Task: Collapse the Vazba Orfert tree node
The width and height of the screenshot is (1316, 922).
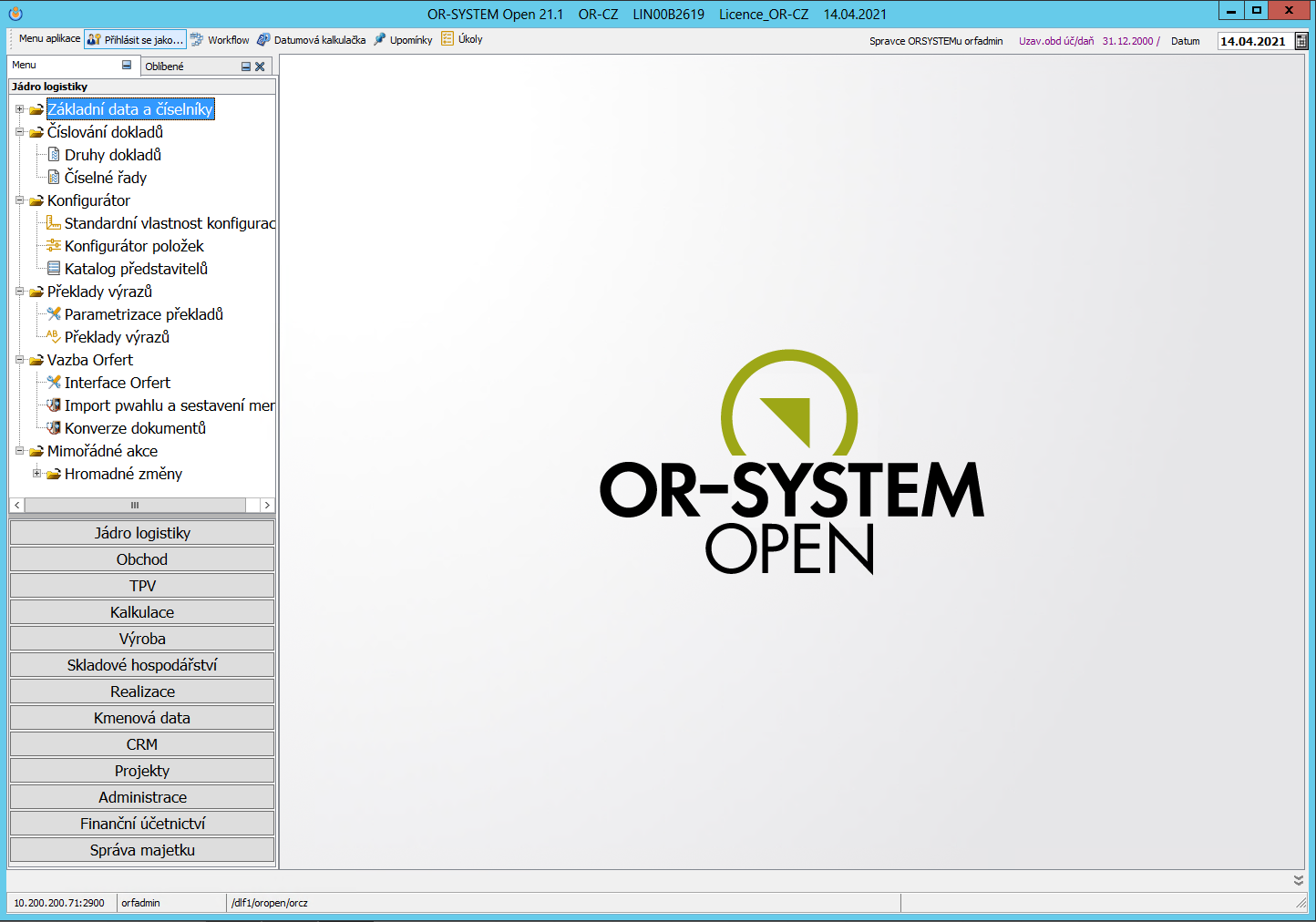Action: 19,360
